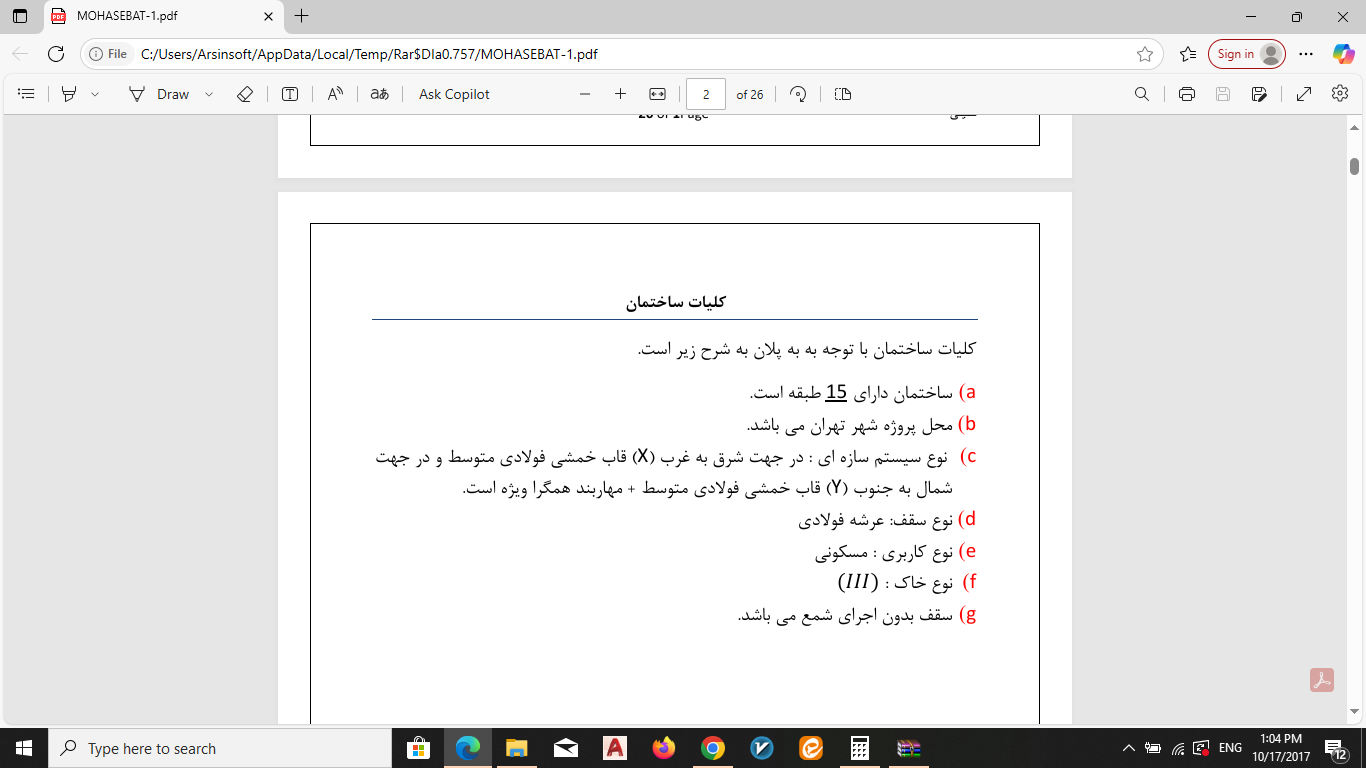Select the MOHASEBAT-1.pdf tab

[x=164, y=16]
